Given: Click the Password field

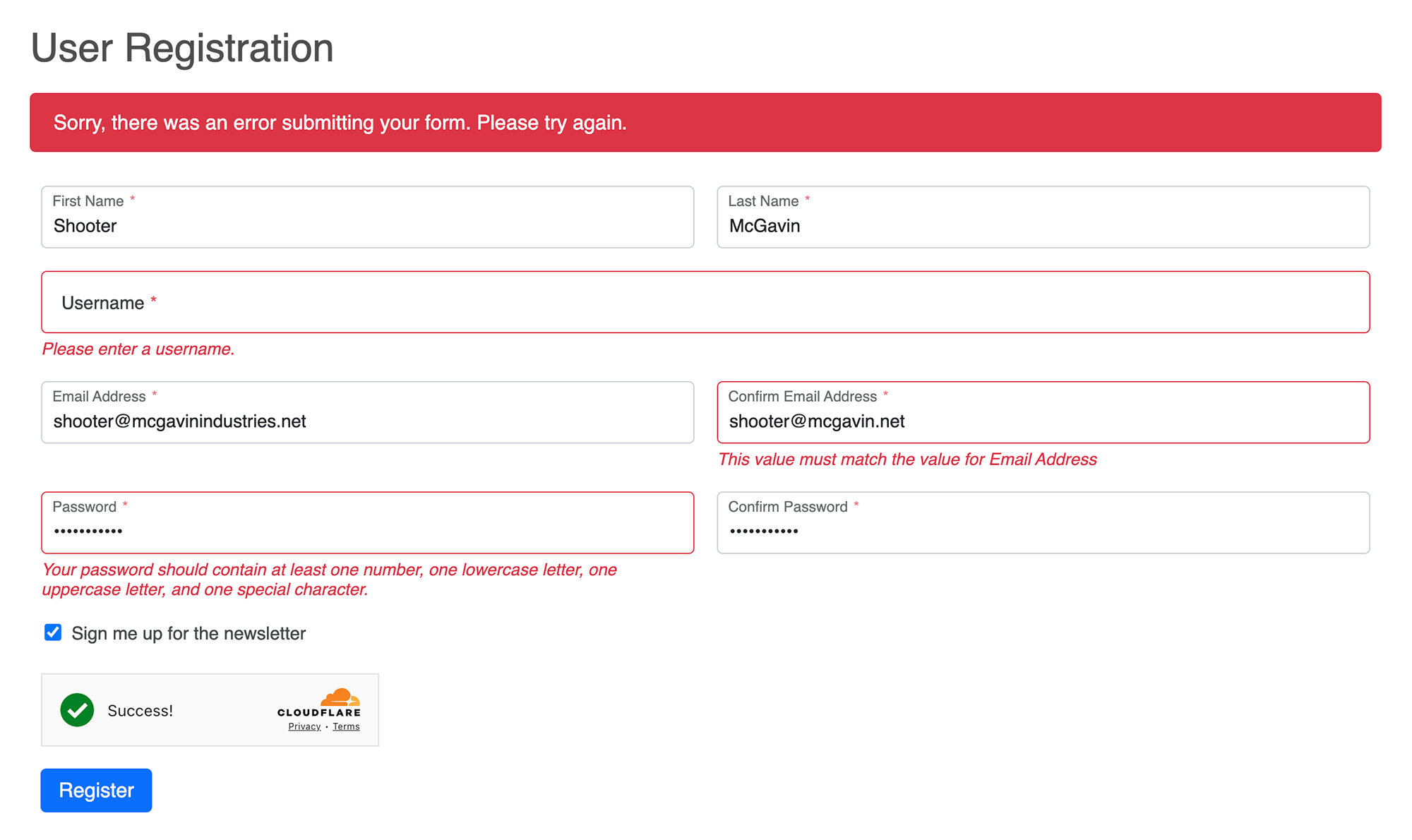Looking at the screenshot, I should click(x=367, y=522).
